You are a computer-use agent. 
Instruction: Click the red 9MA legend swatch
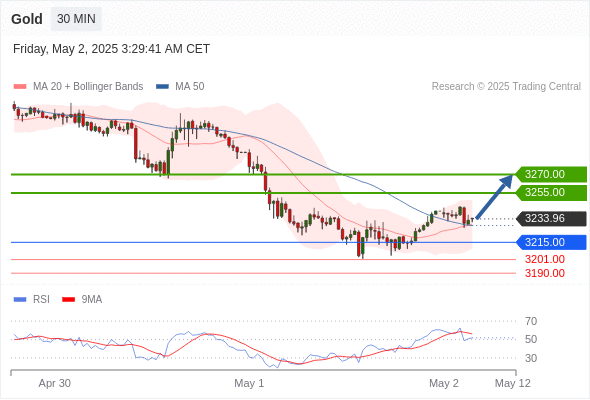(x=68, y=300)
